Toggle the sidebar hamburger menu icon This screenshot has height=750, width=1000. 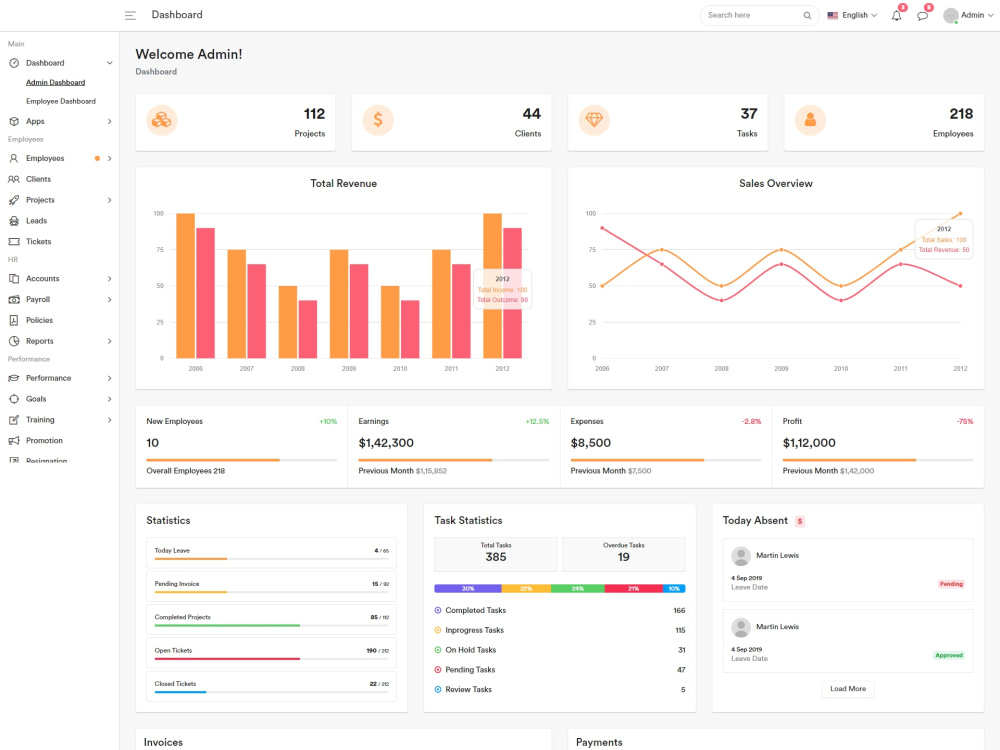[130, 15]
